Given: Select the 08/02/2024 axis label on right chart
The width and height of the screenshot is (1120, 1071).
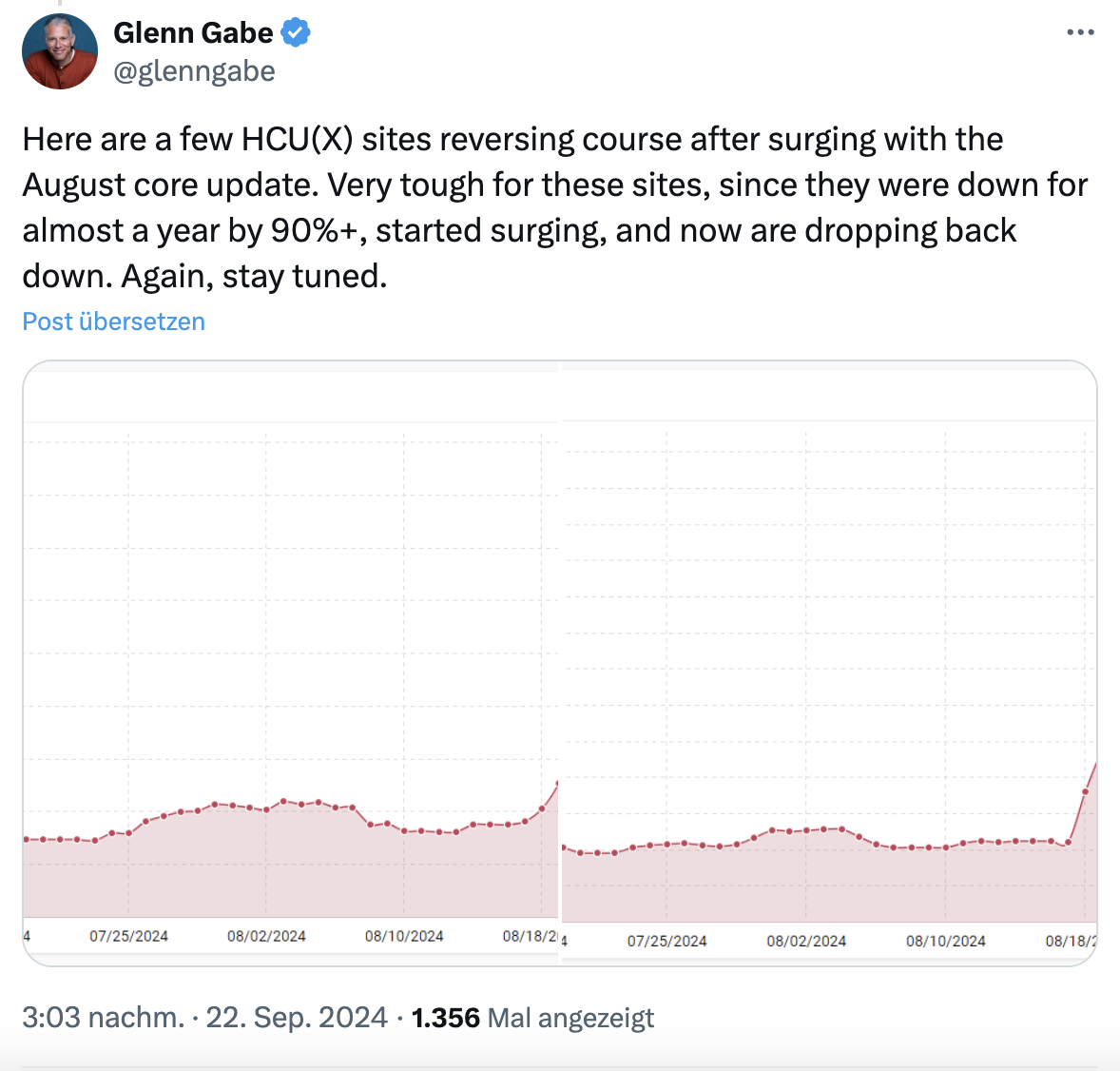Looking at the screenshot, I should (x=807, y=941).
